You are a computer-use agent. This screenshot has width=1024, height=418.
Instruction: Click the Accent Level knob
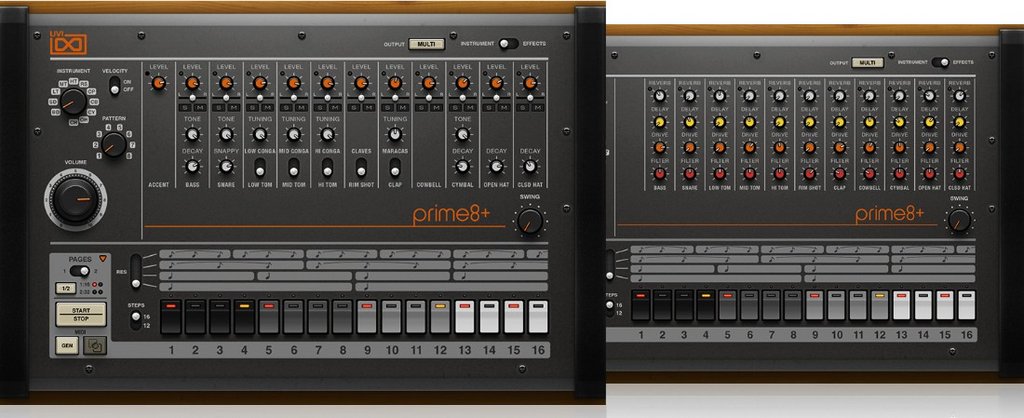158,83
